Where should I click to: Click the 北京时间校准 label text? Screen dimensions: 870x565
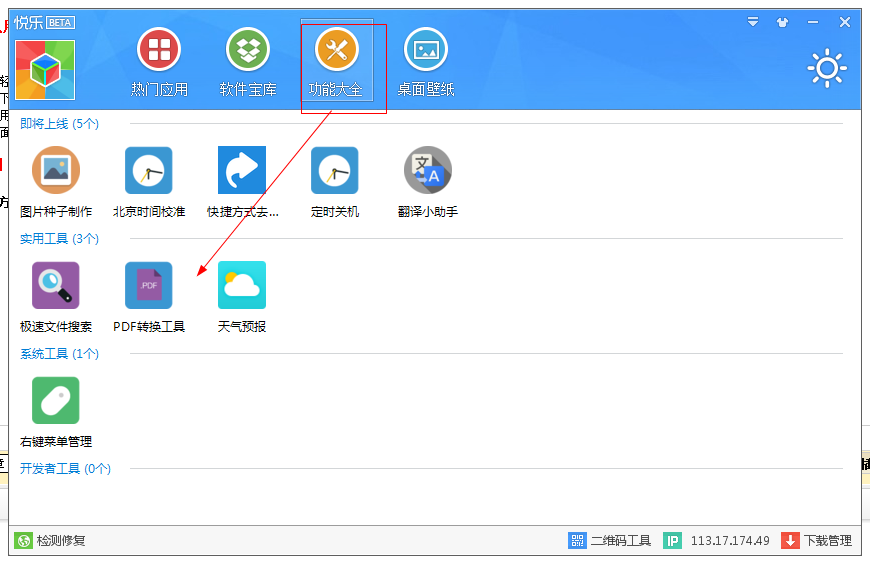149,211
